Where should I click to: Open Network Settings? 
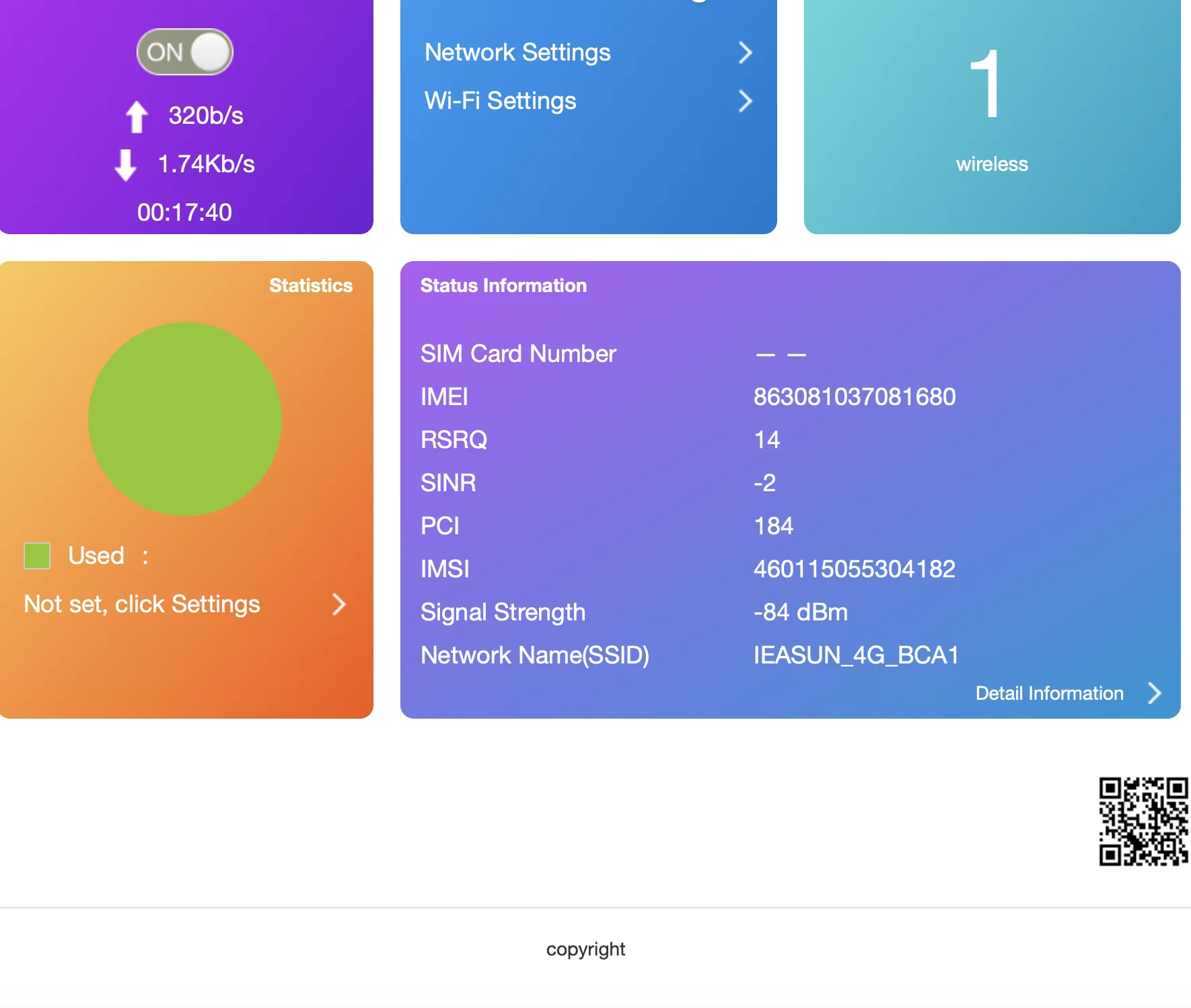point(517,52)
